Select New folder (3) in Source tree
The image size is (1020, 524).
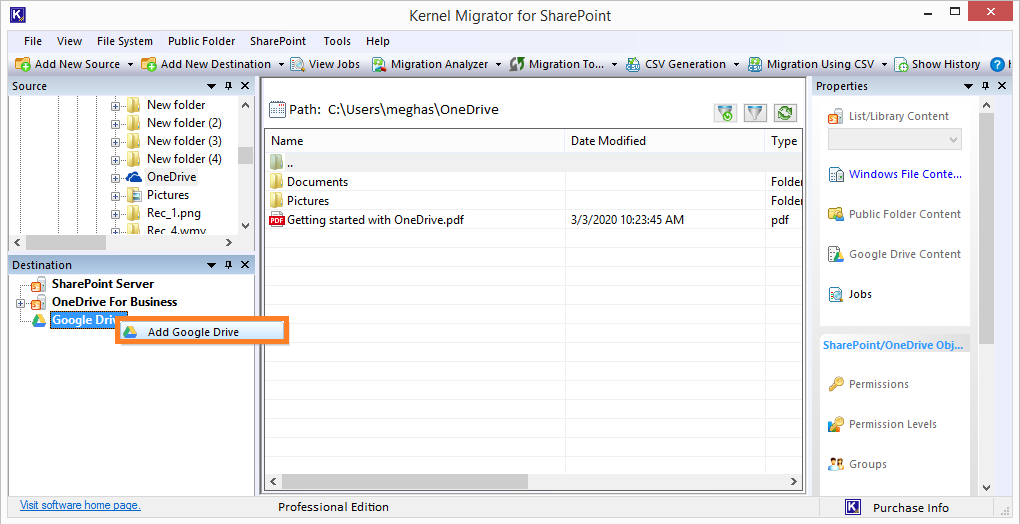click(x=184, y=141)
